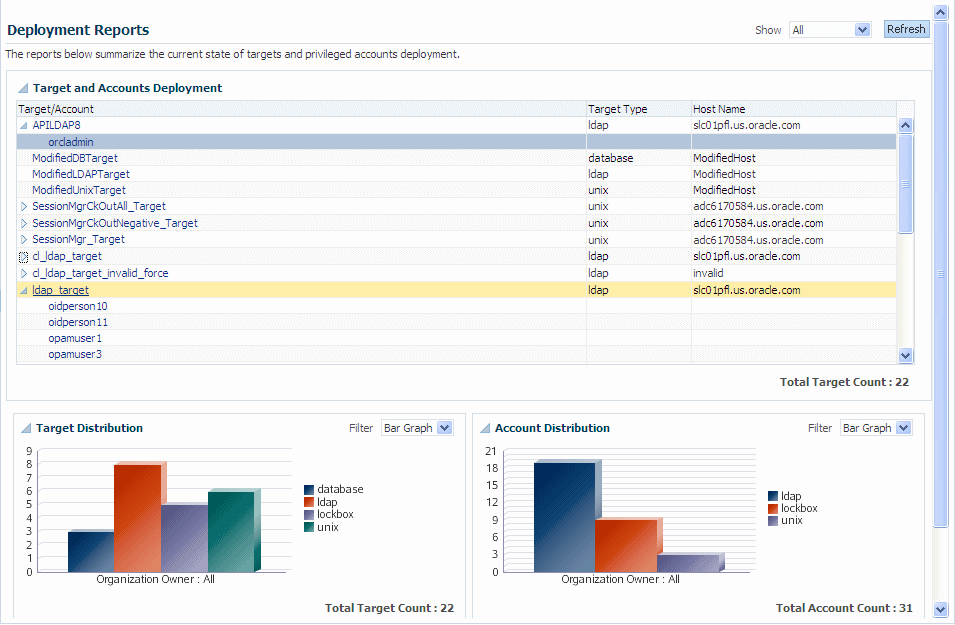Open the ModifiedLDAPTarget link

tap(81, 174)
